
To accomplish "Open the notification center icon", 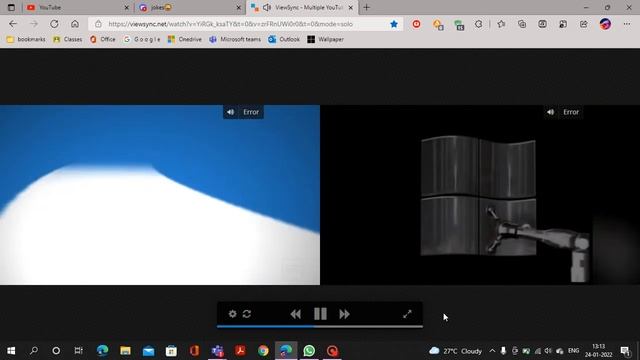I will click(x=625, y=351).
